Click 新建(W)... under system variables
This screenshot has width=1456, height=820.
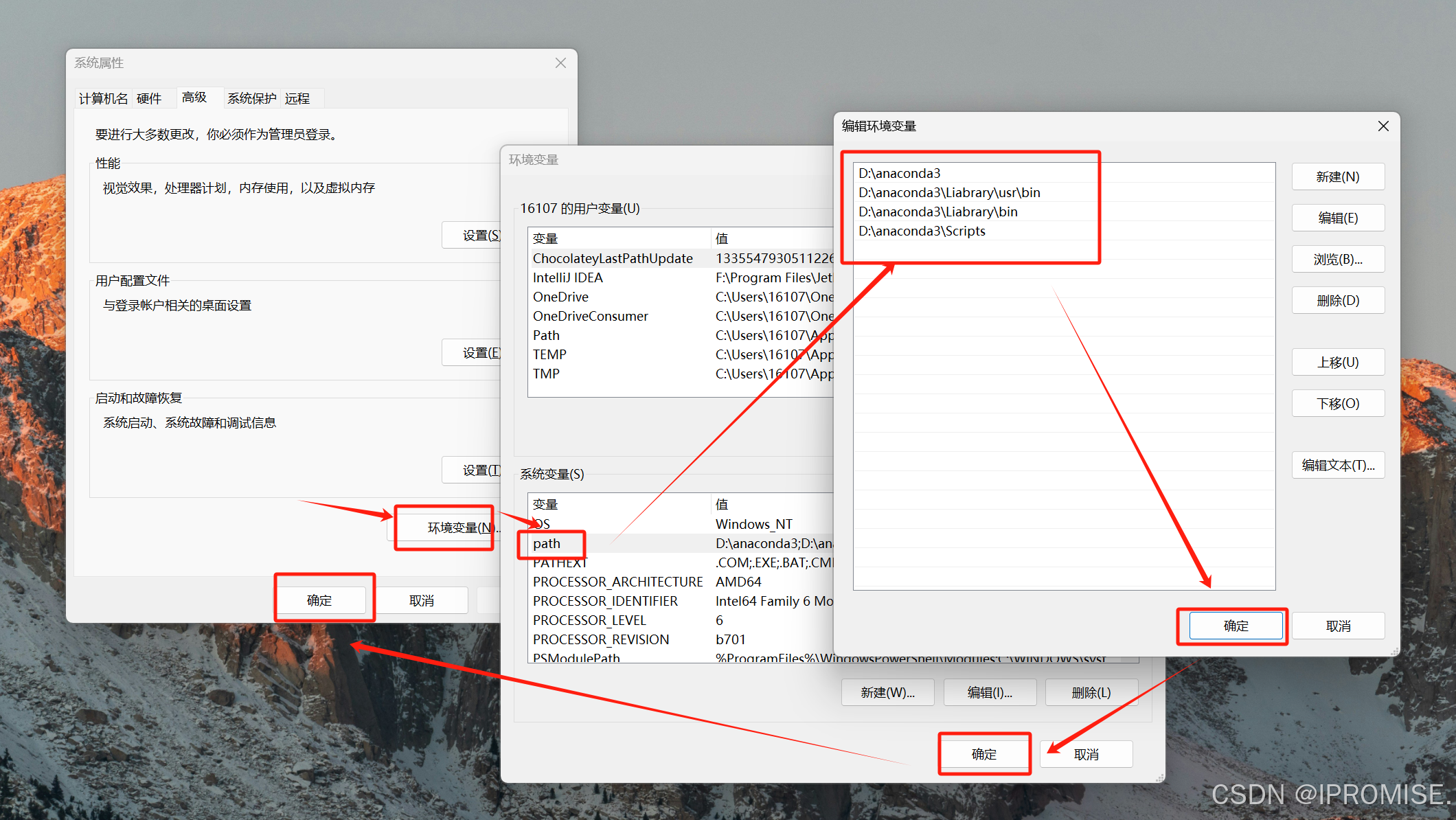(887, 692)
